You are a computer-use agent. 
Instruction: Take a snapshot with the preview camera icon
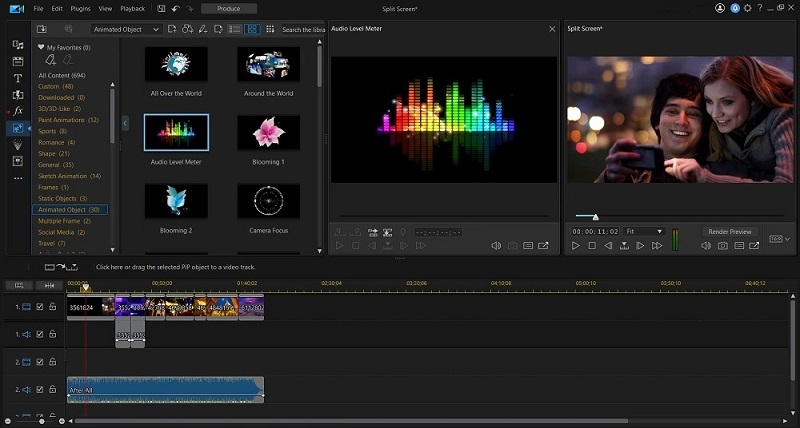coord(723,245)
